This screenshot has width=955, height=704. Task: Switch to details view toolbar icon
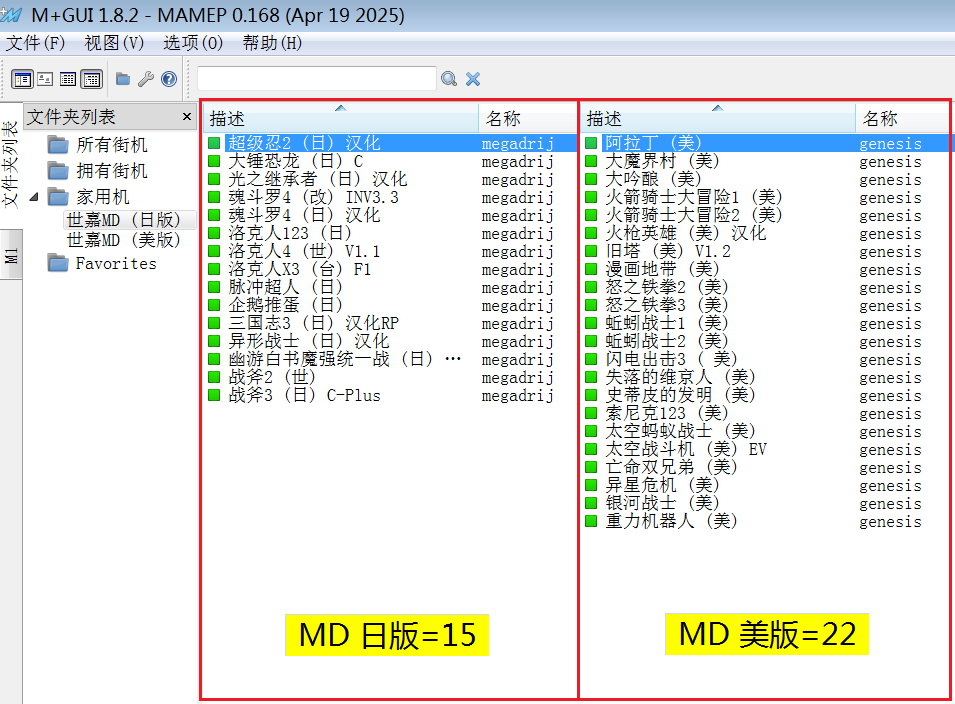tap(92, 79)
